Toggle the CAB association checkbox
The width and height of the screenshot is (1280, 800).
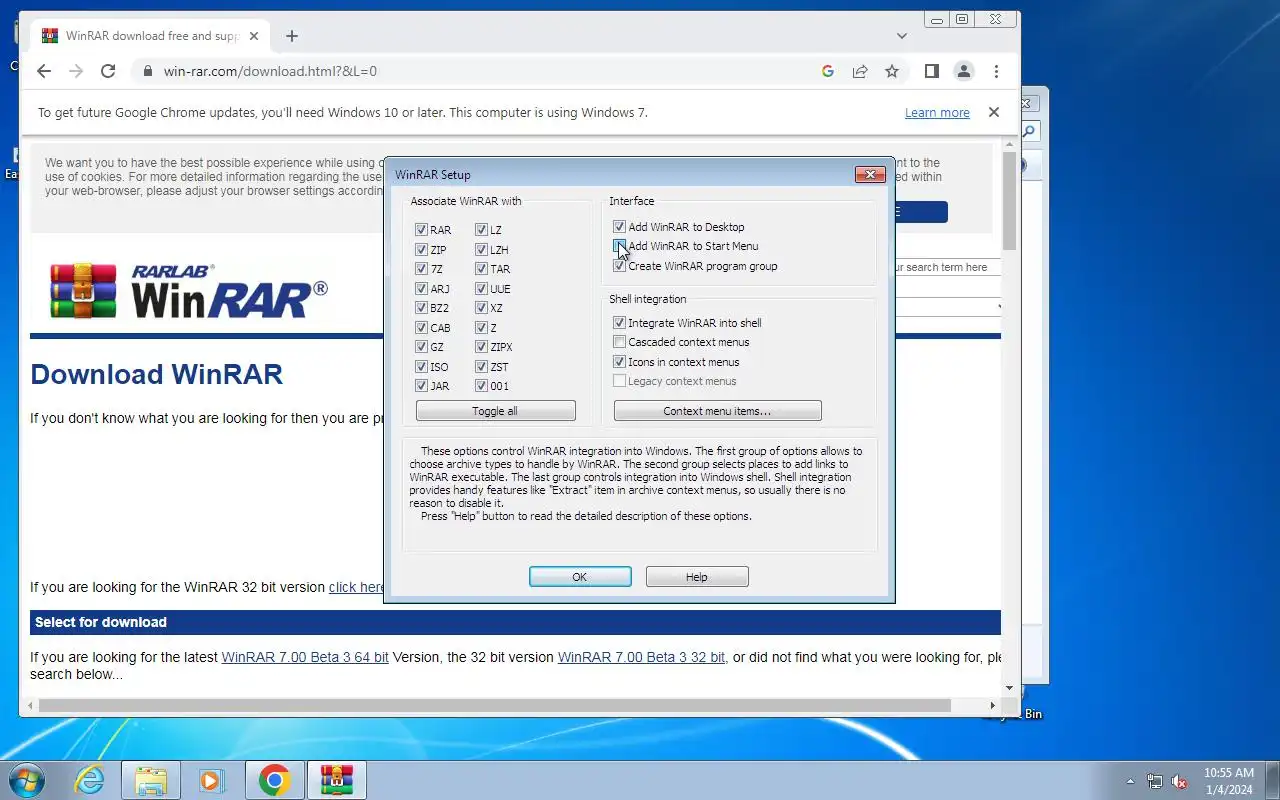(x=421, y=328)
